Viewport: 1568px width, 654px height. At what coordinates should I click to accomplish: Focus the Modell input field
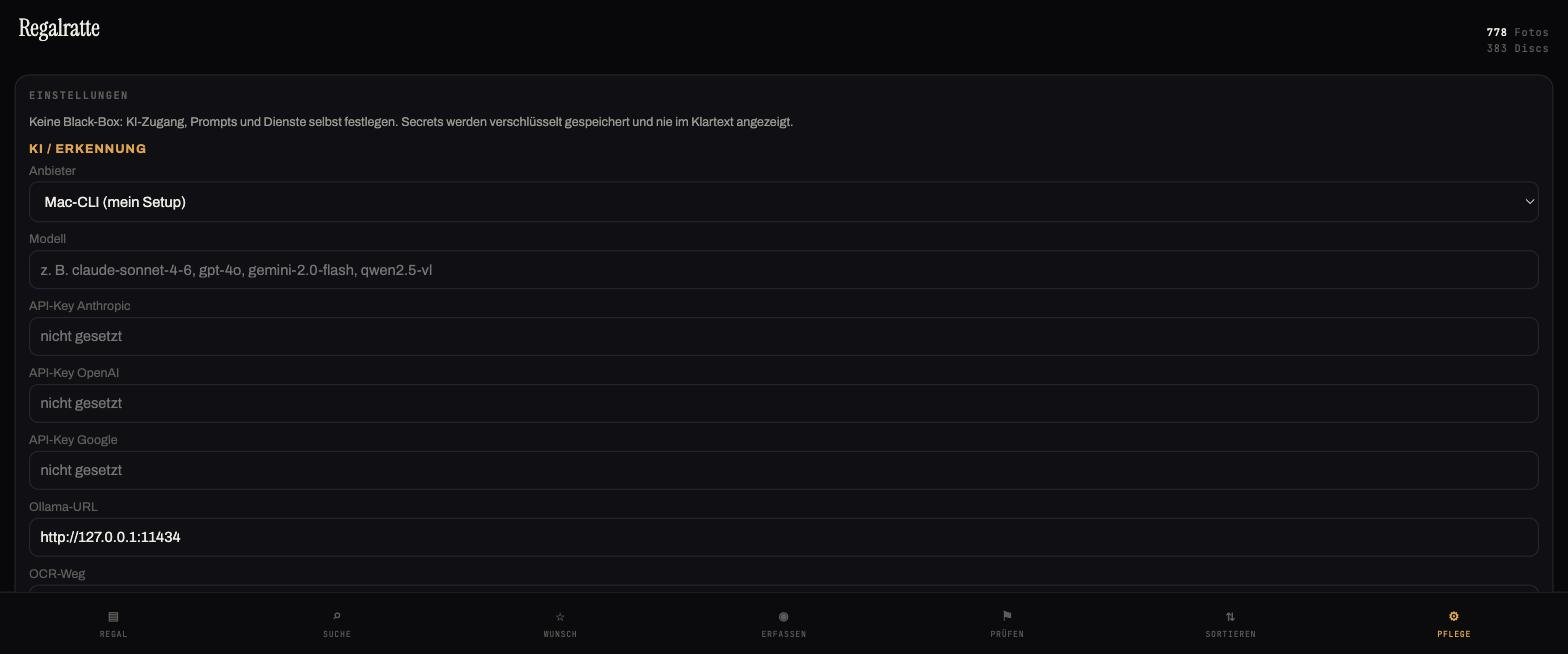[783, 270]
